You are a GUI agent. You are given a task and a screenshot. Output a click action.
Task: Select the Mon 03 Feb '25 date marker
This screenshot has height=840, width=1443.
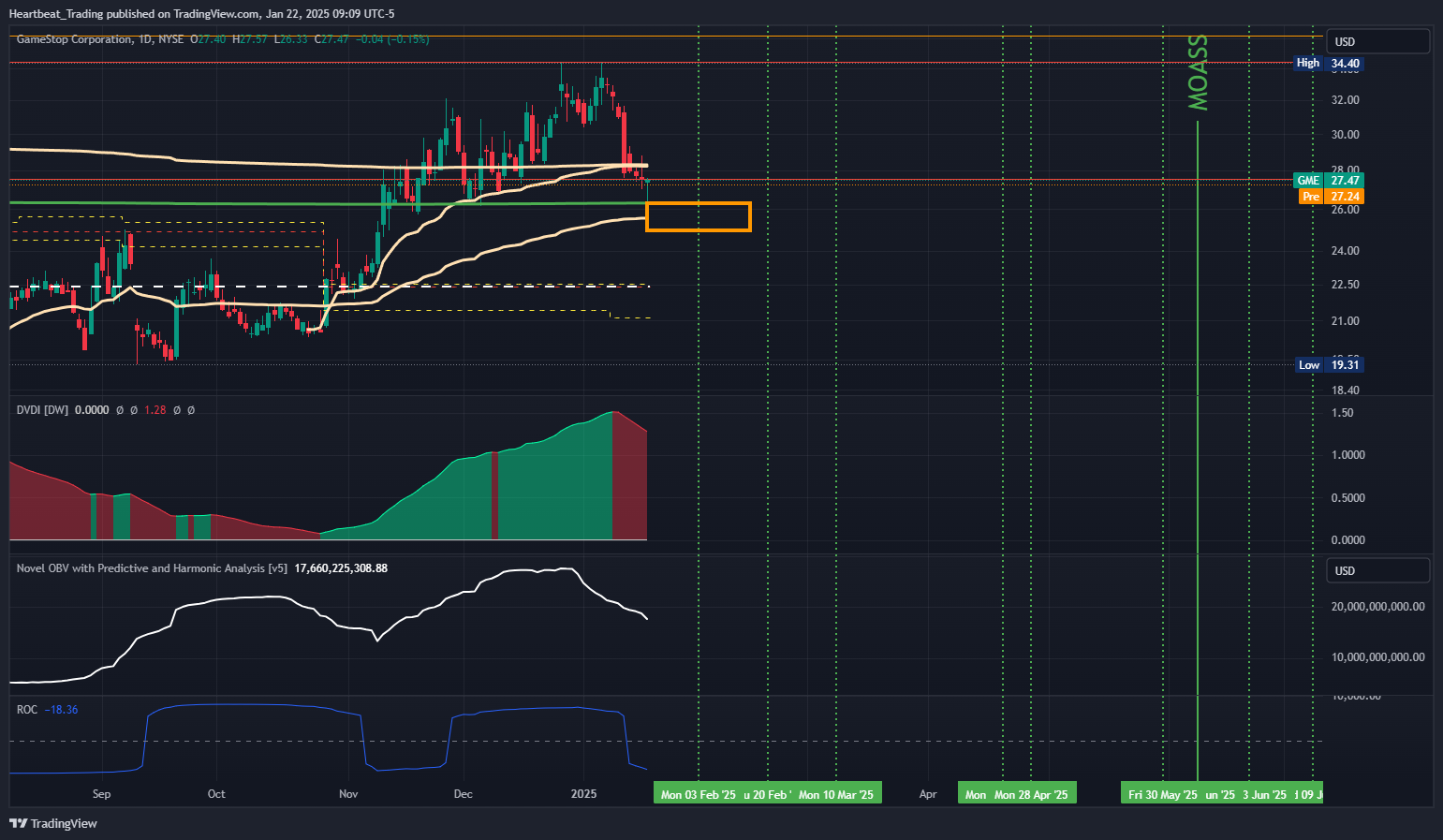[x=699, y=794]
